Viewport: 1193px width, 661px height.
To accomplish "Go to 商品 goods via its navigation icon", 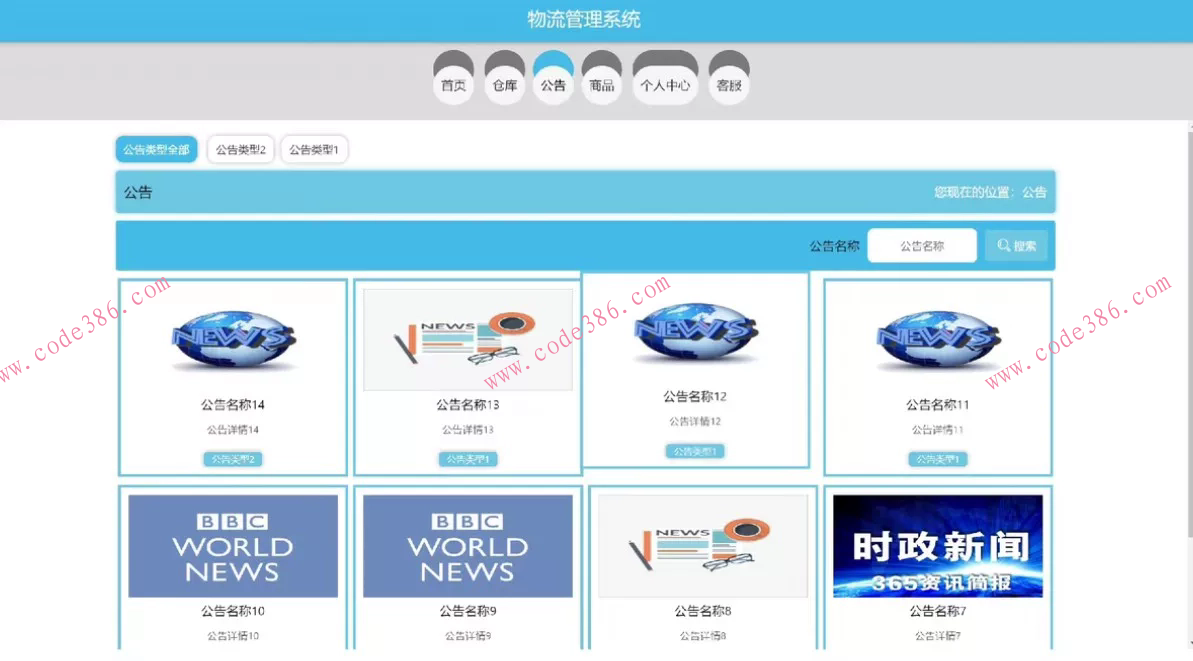I will tap(601, 84).
